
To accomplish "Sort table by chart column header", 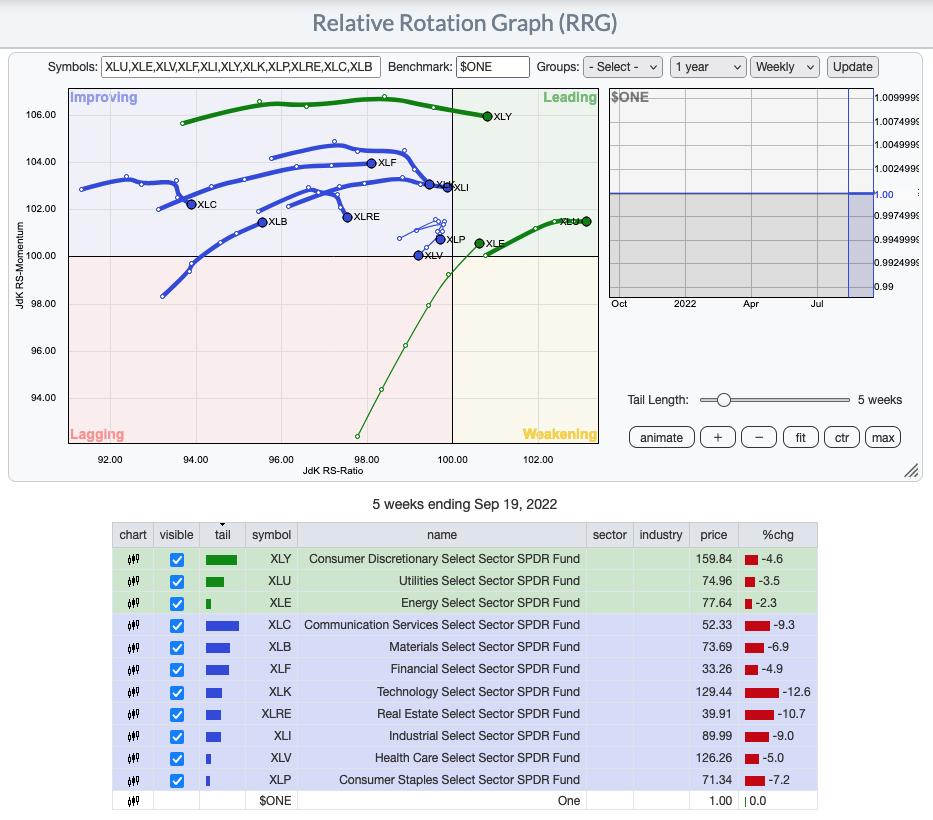I will point(133,535).
